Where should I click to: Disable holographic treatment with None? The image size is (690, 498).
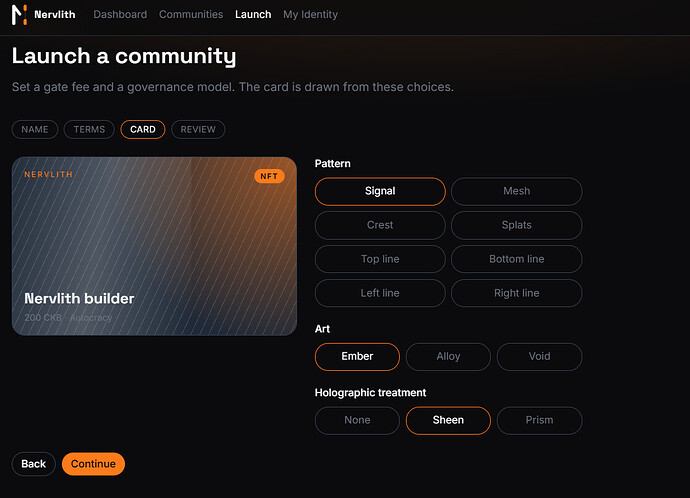[x=357, y=421]
